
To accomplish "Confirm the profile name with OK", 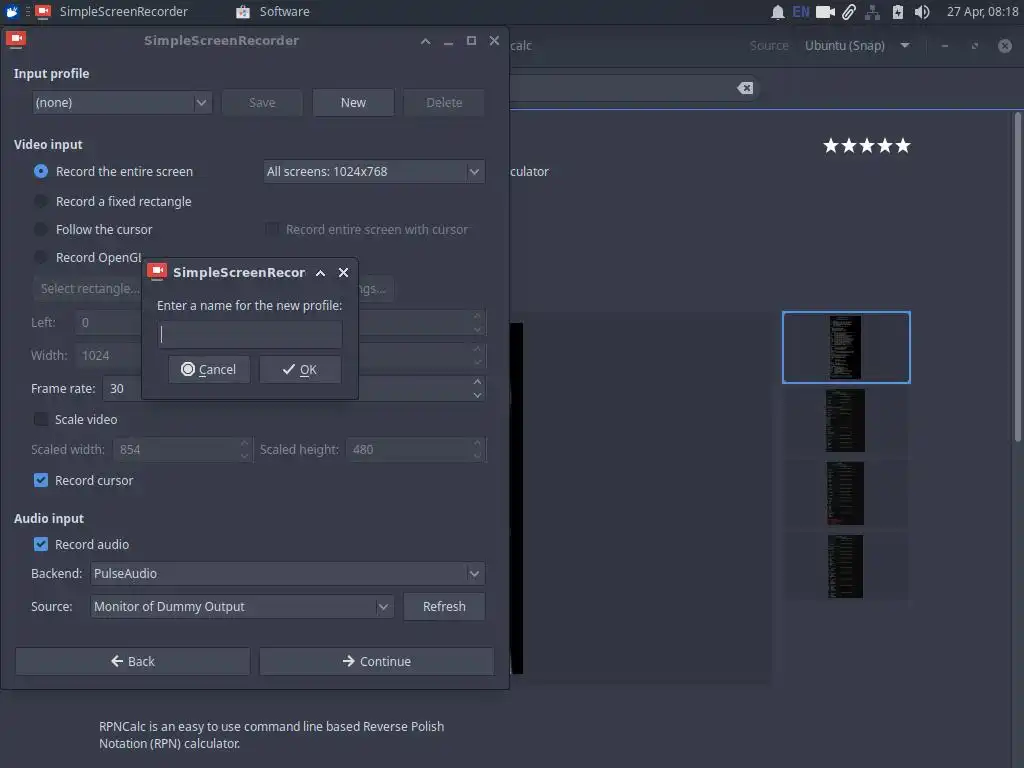I will (x=300, y=370).
